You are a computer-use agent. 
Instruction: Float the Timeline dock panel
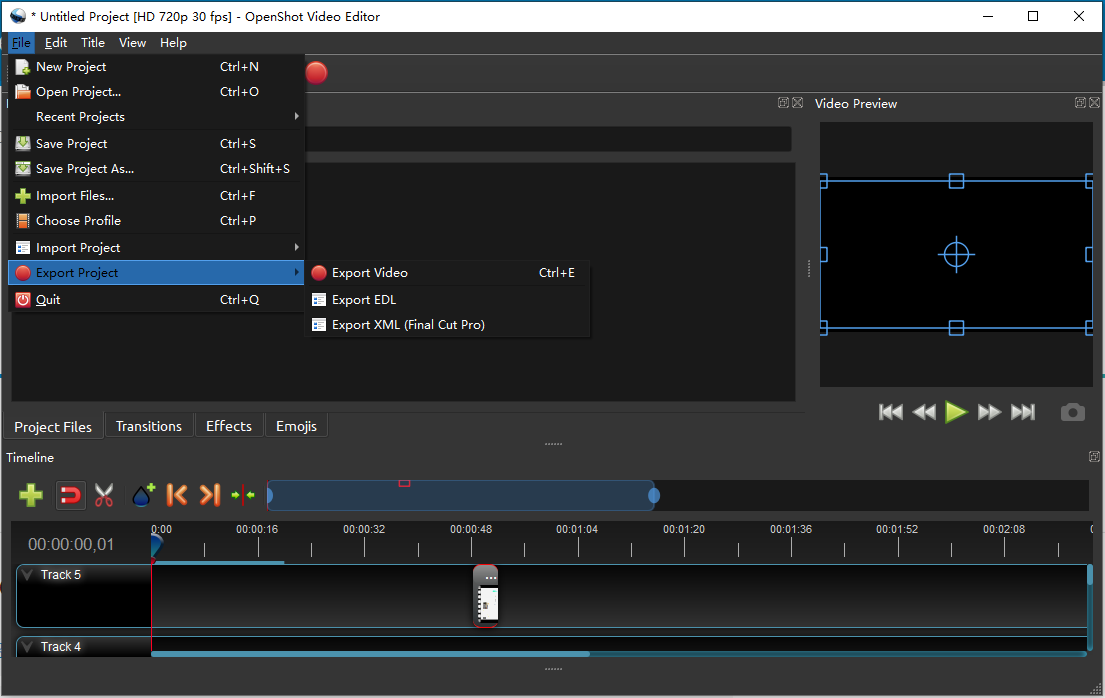[1094, 457]
